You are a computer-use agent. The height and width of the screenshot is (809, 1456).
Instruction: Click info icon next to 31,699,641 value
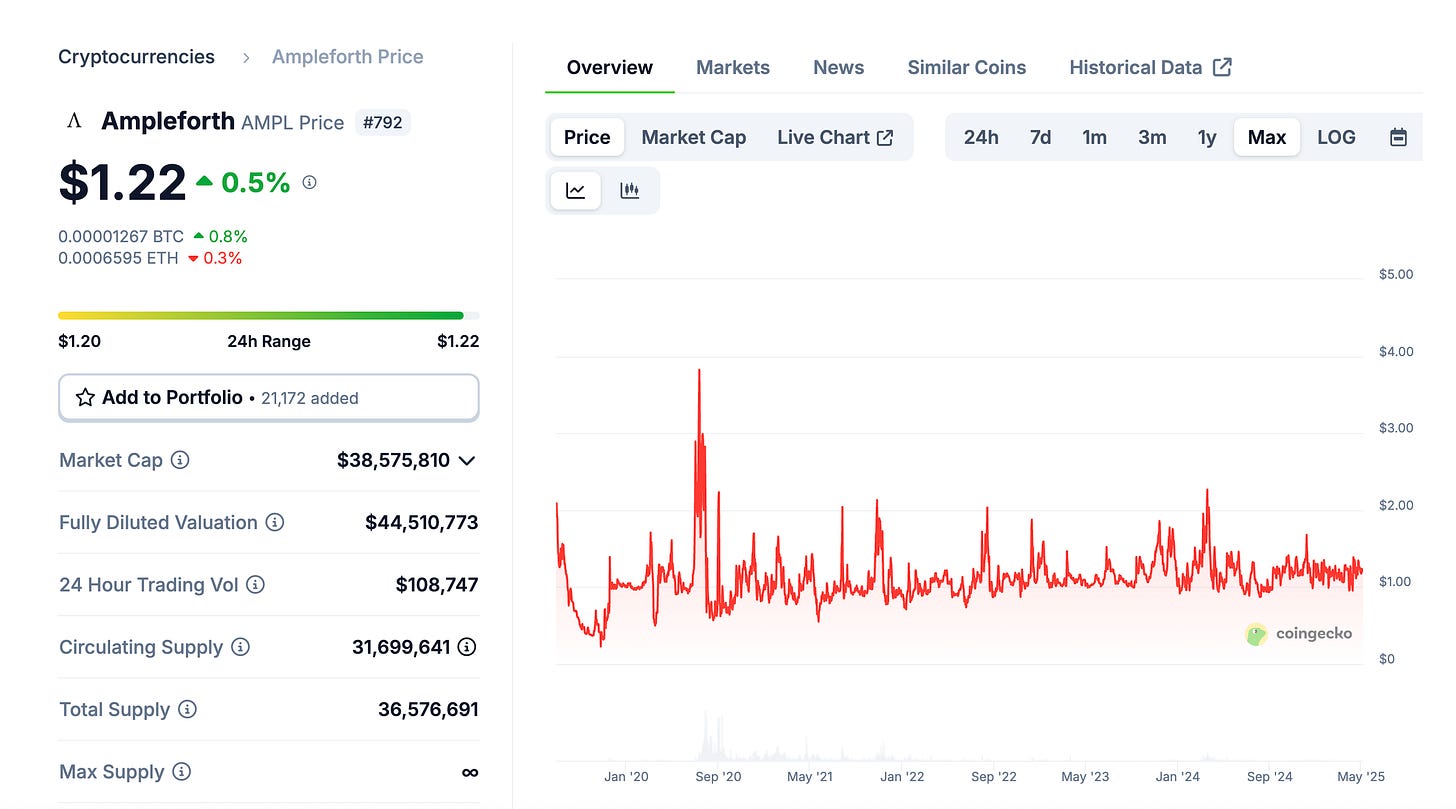coord(467,647)
